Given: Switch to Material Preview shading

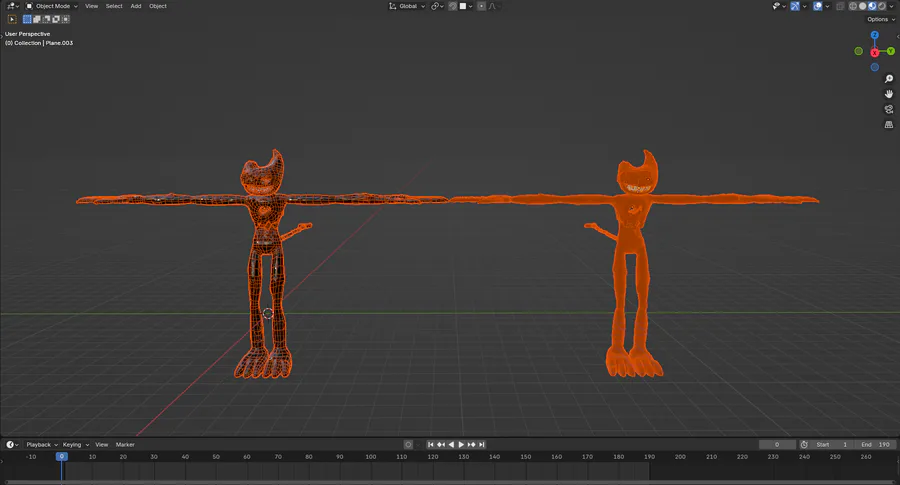Looking at the screenshot, I should [x=872, y=6].
